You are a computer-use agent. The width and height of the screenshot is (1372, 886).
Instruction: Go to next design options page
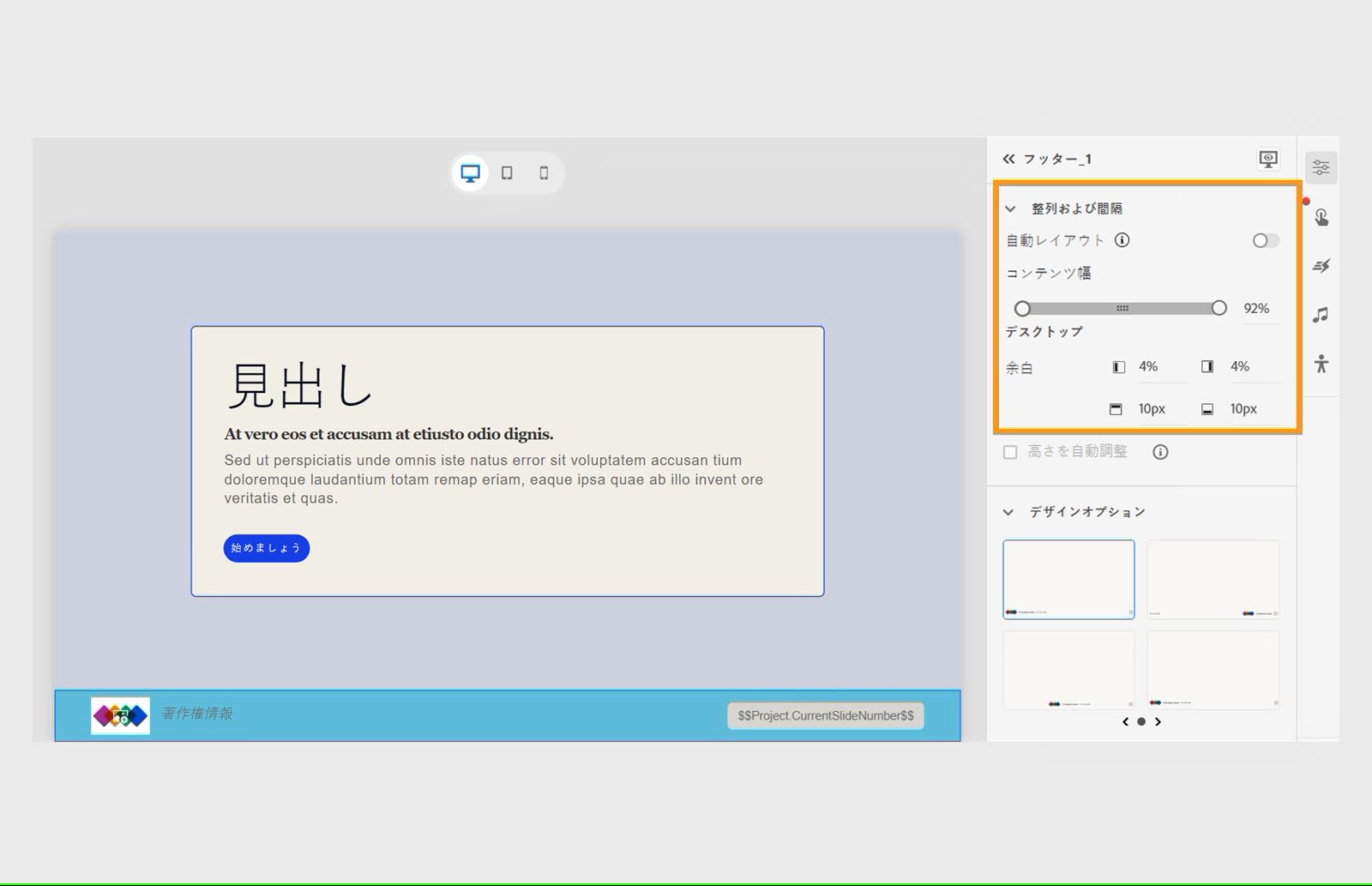(1158, 722)
